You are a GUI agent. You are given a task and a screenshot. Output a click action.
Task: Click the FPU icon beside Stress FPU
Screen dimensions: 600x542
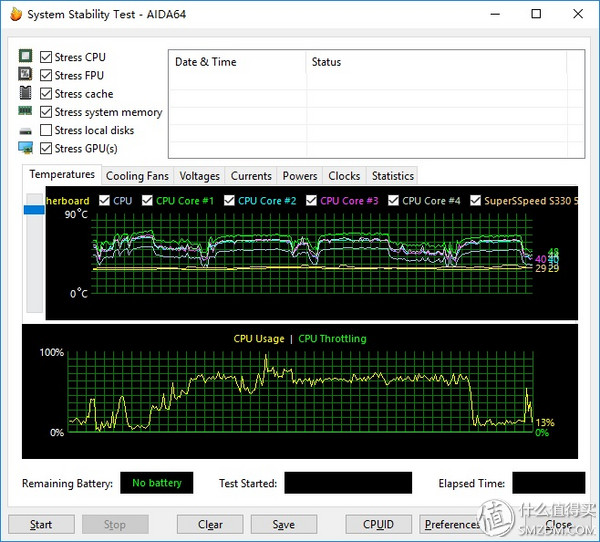coord(25,75)
